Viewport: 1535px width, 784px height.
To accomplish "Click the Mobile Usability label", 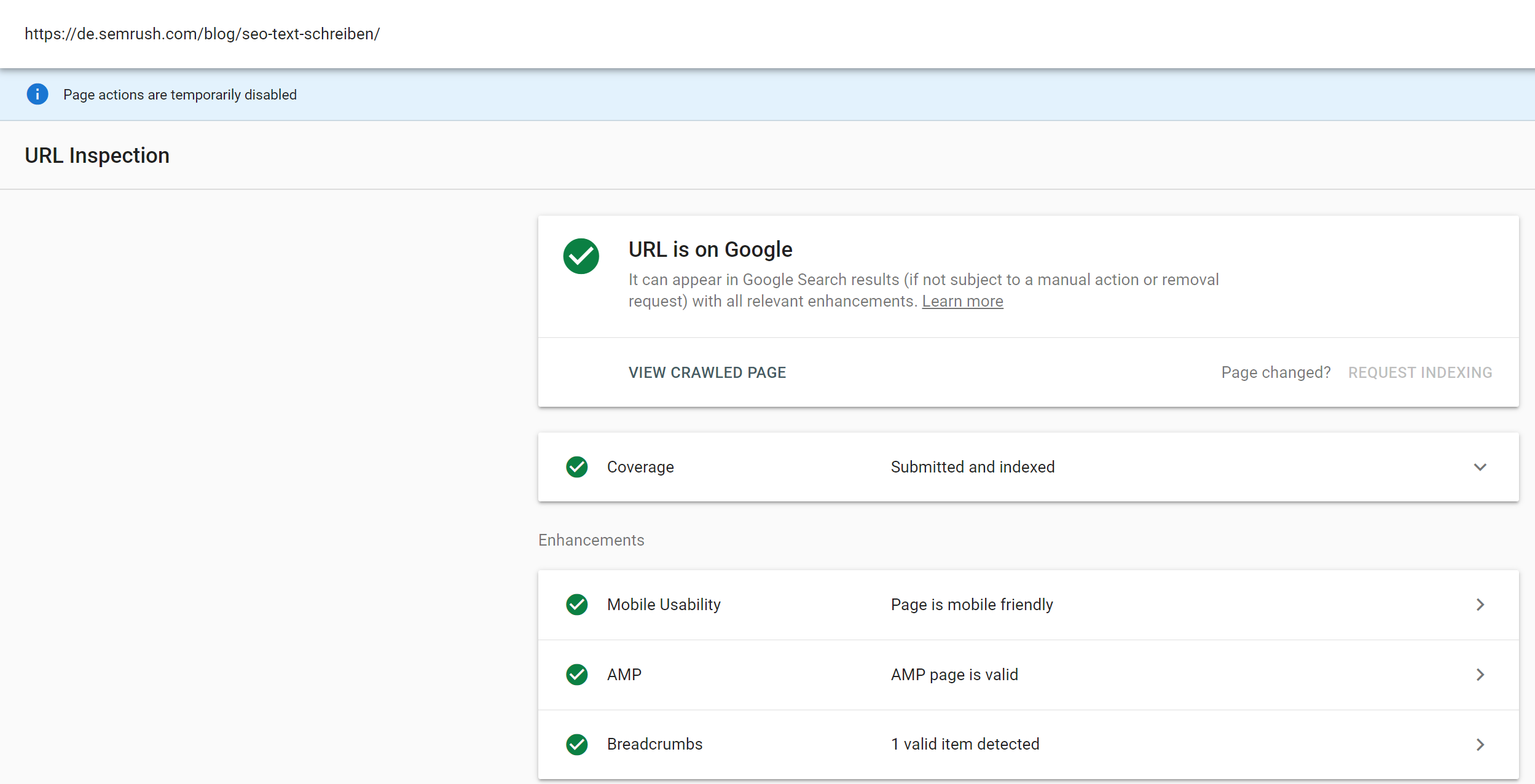I will (x=664, y=605).
